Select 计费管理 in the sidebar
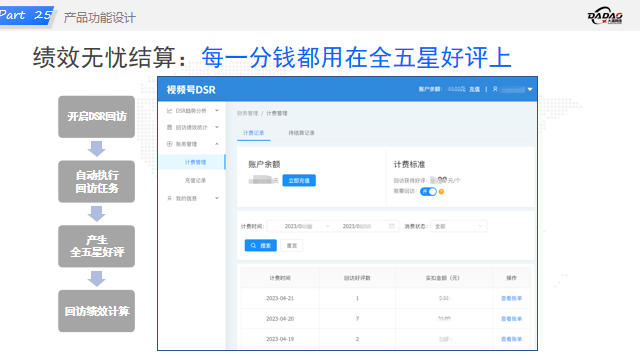The width and height of the screenshot is (640, 360). (x=192, y=162)
